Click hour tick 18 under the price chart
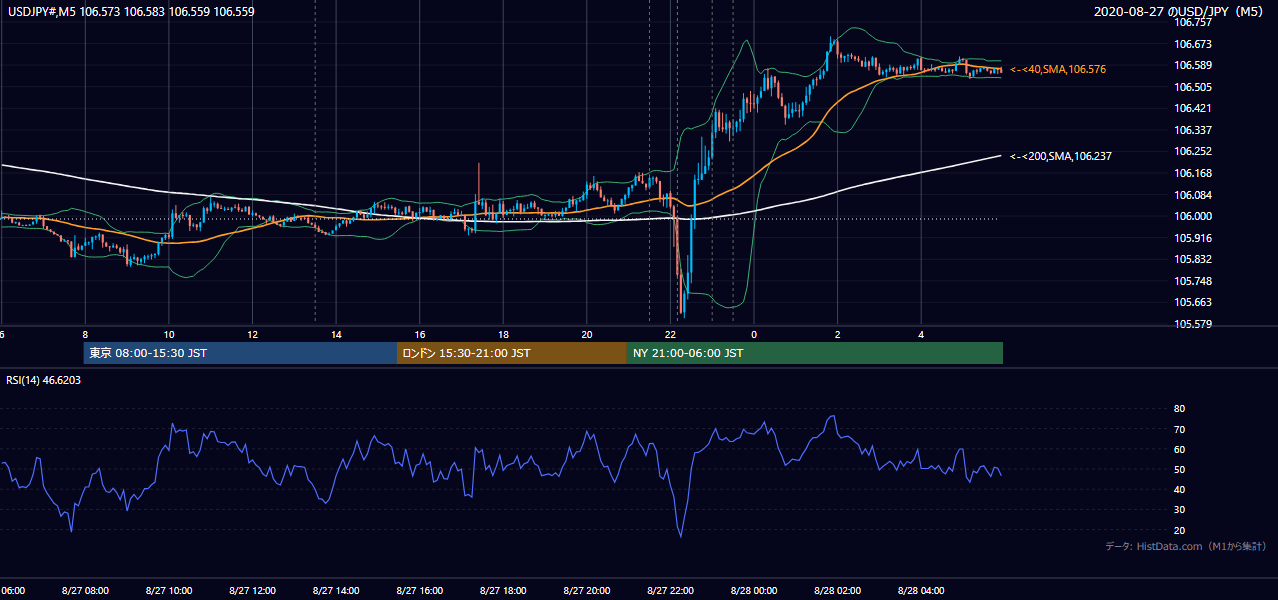Viewport: 1278px width, 600px height. (x=504, y=335)
